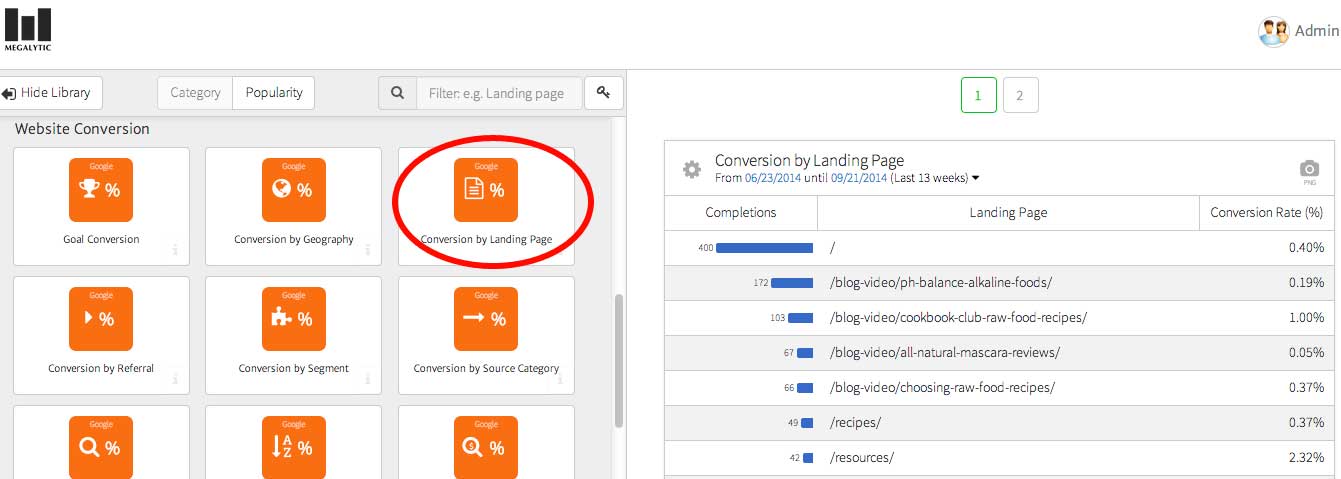The height and width of the screenshot is (479, 1341).
Task: Click the Goal Conversion trophy widget icon
Action: [101, 190]
